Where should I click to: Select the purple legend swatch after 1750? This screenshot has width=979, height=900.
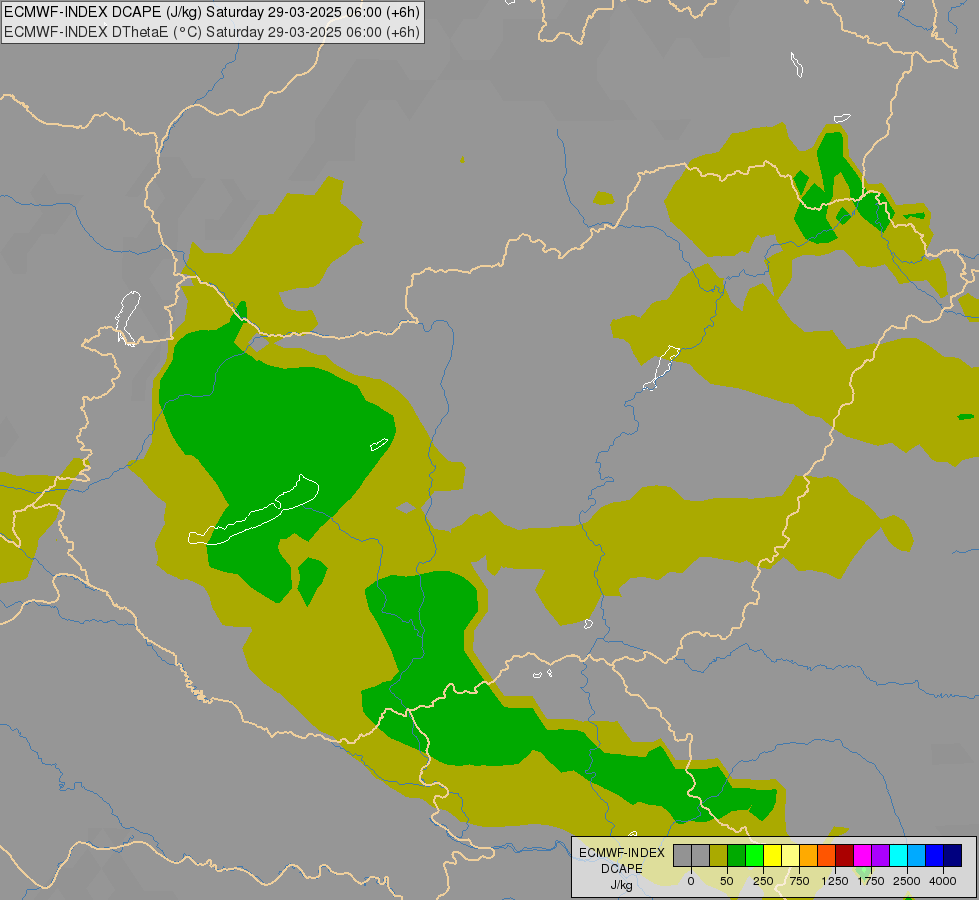(x=881, y=856)
